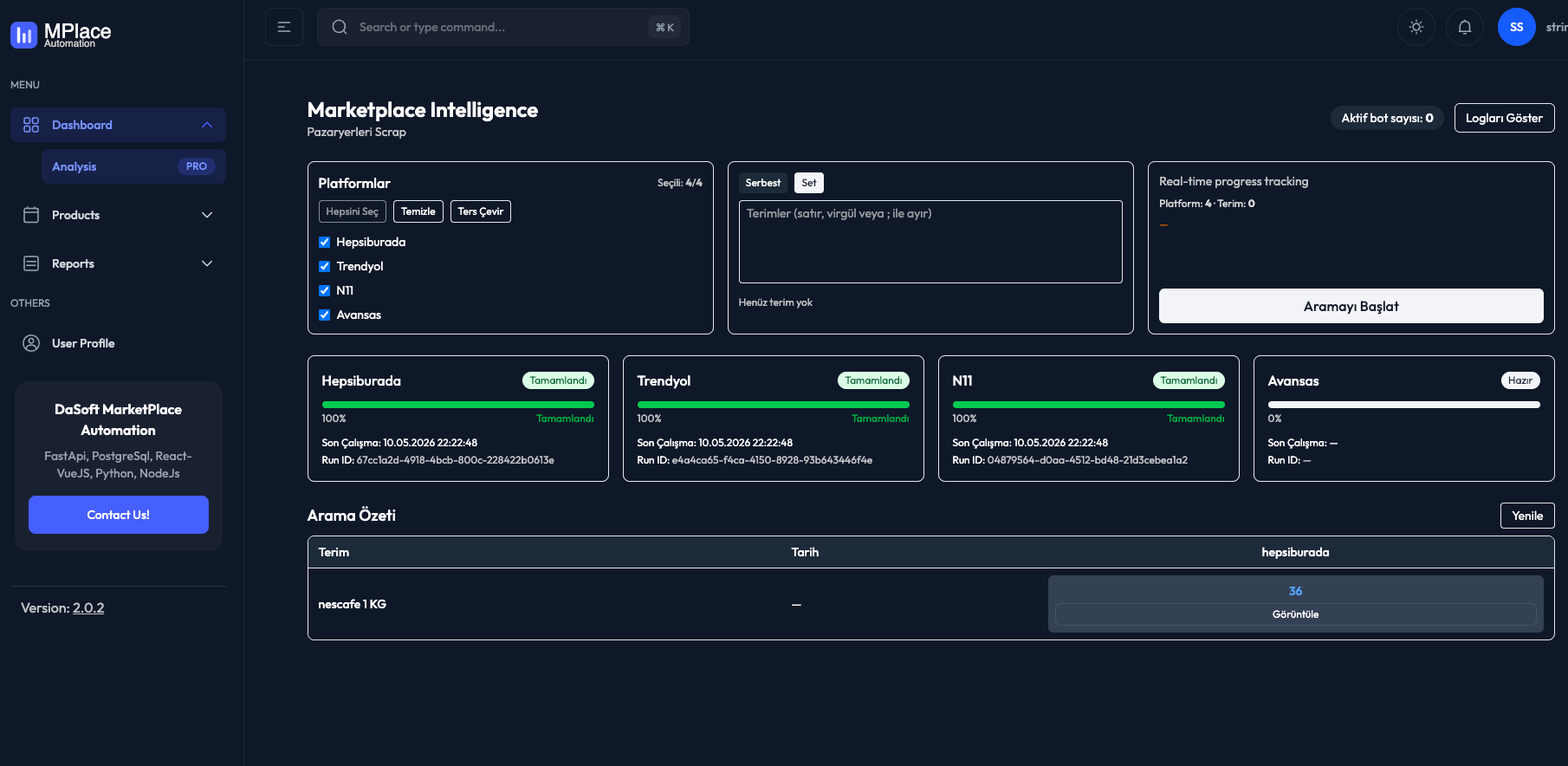Open the version 2.0.2 link
Screen dimensions: 1568x766
click(x=88, y=608)
